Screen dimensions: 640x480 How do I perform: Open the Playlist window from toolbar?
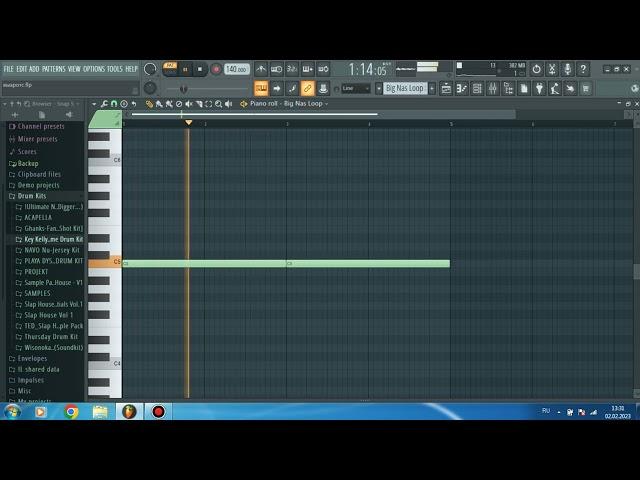pos(446,89)
